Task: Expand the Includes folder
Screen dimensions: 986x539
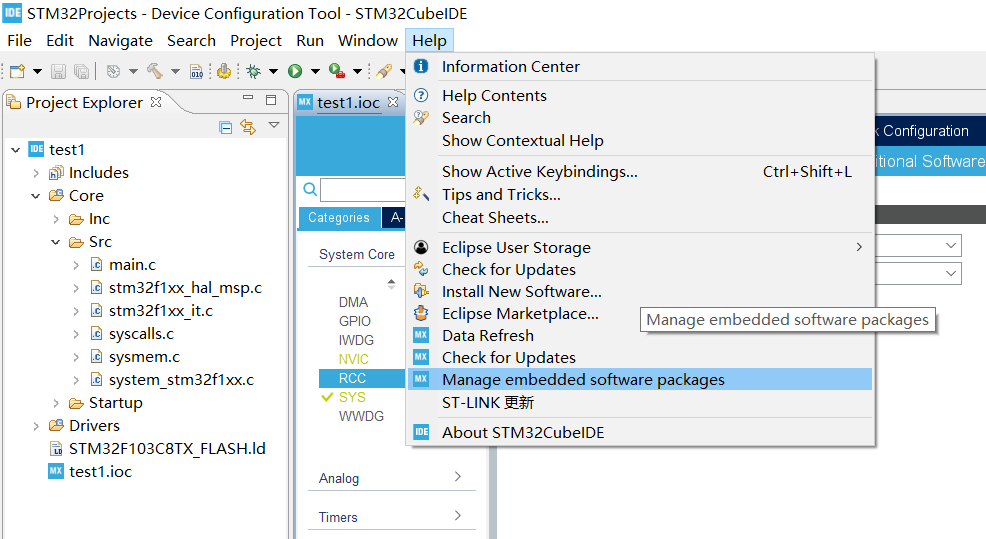Action: (x=36, y=173)
